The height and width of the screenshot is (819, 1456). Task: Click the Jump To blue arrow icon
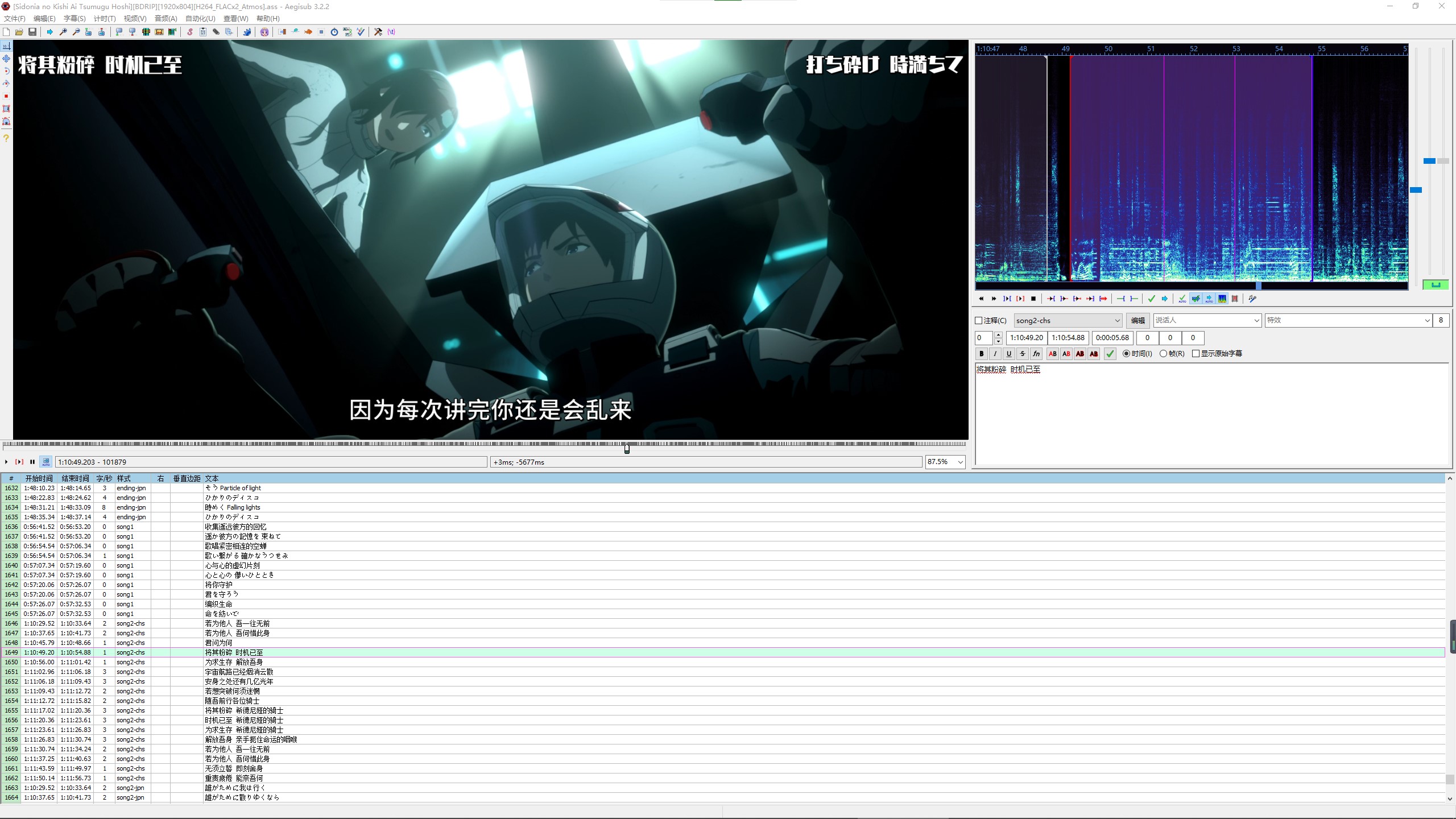[x=50, y=32]
